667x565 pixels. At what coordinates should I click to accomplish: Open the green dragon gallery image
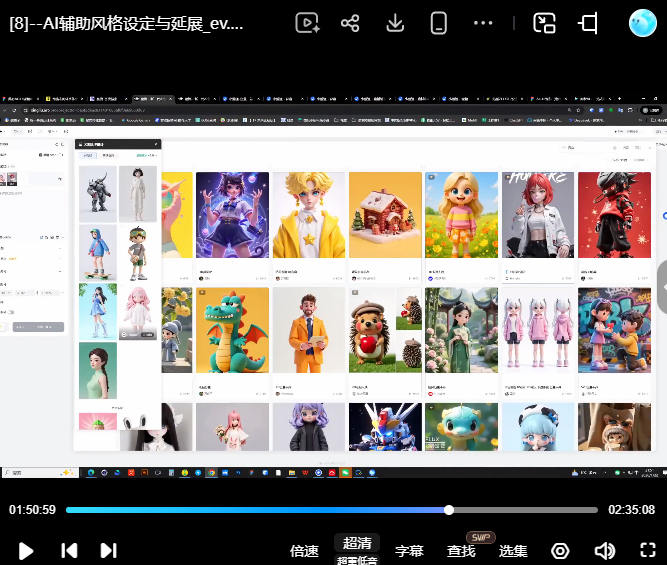pos(232,330)
